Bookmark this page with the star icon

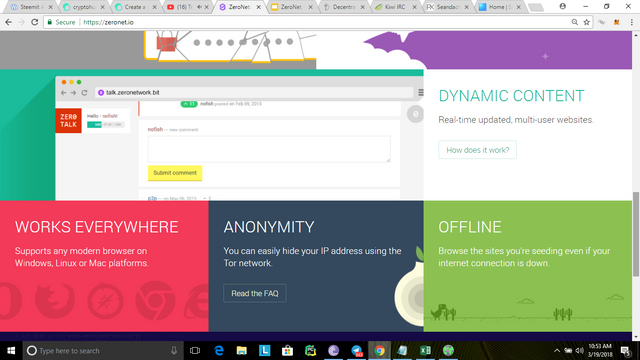pos(587,22)
